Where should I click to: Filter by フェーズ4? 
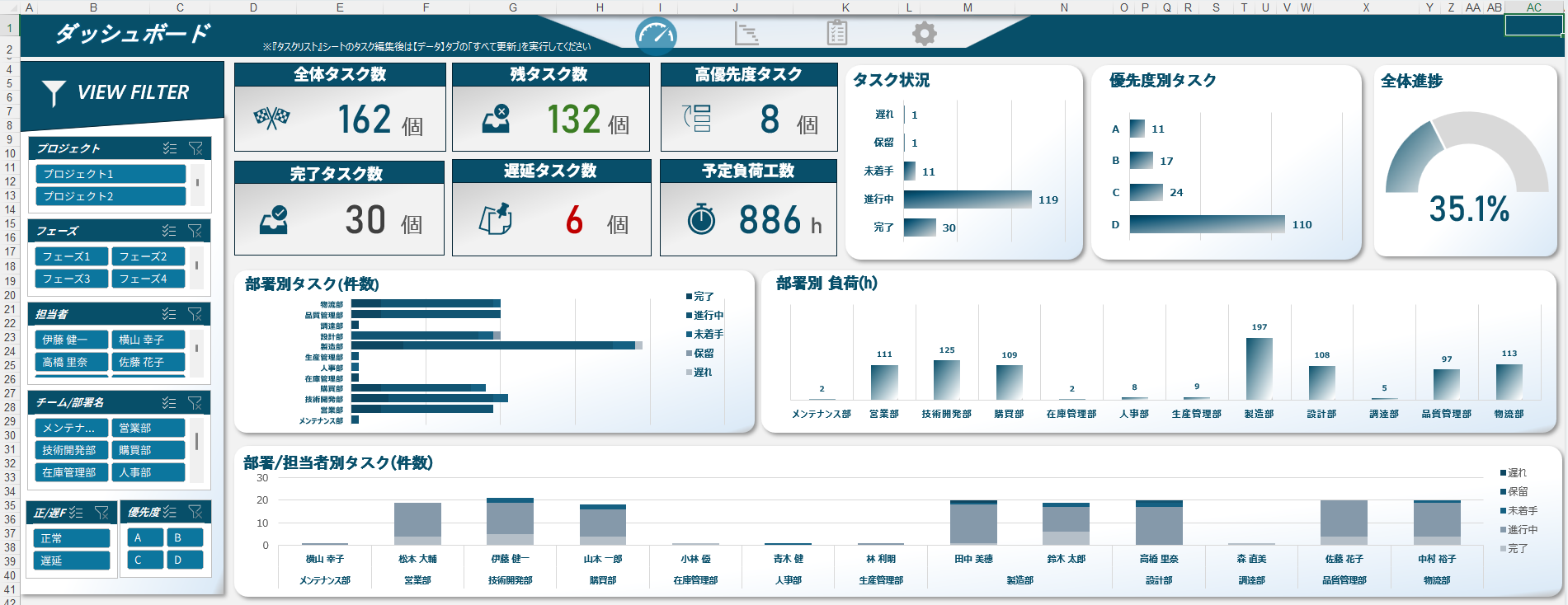pyautogui.click(x=148, y=279)
